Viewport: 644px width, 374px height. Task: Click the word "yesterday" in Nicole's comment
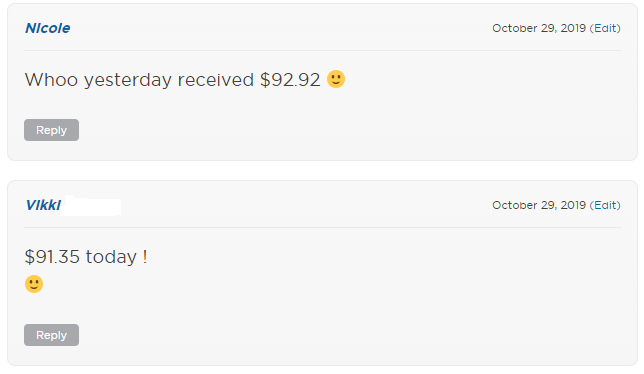point(128,81)
